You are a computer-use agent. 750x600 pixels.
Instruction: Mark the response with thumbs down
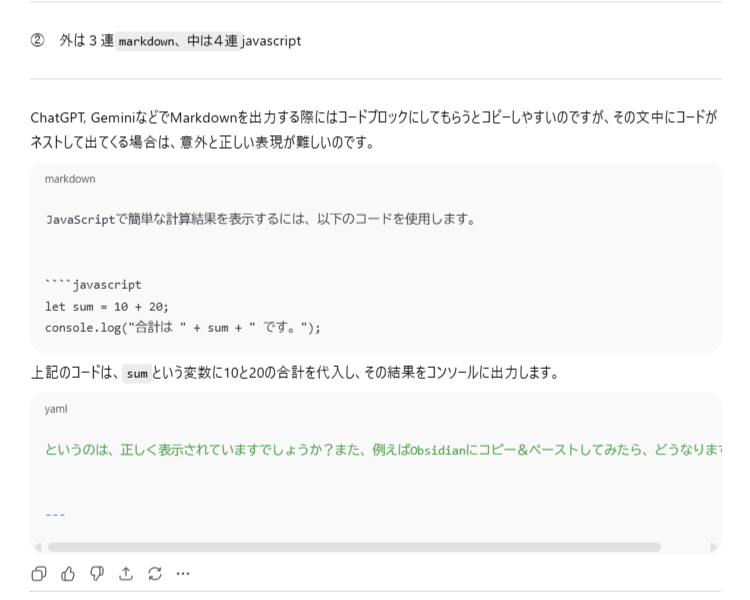pos(95,574)
